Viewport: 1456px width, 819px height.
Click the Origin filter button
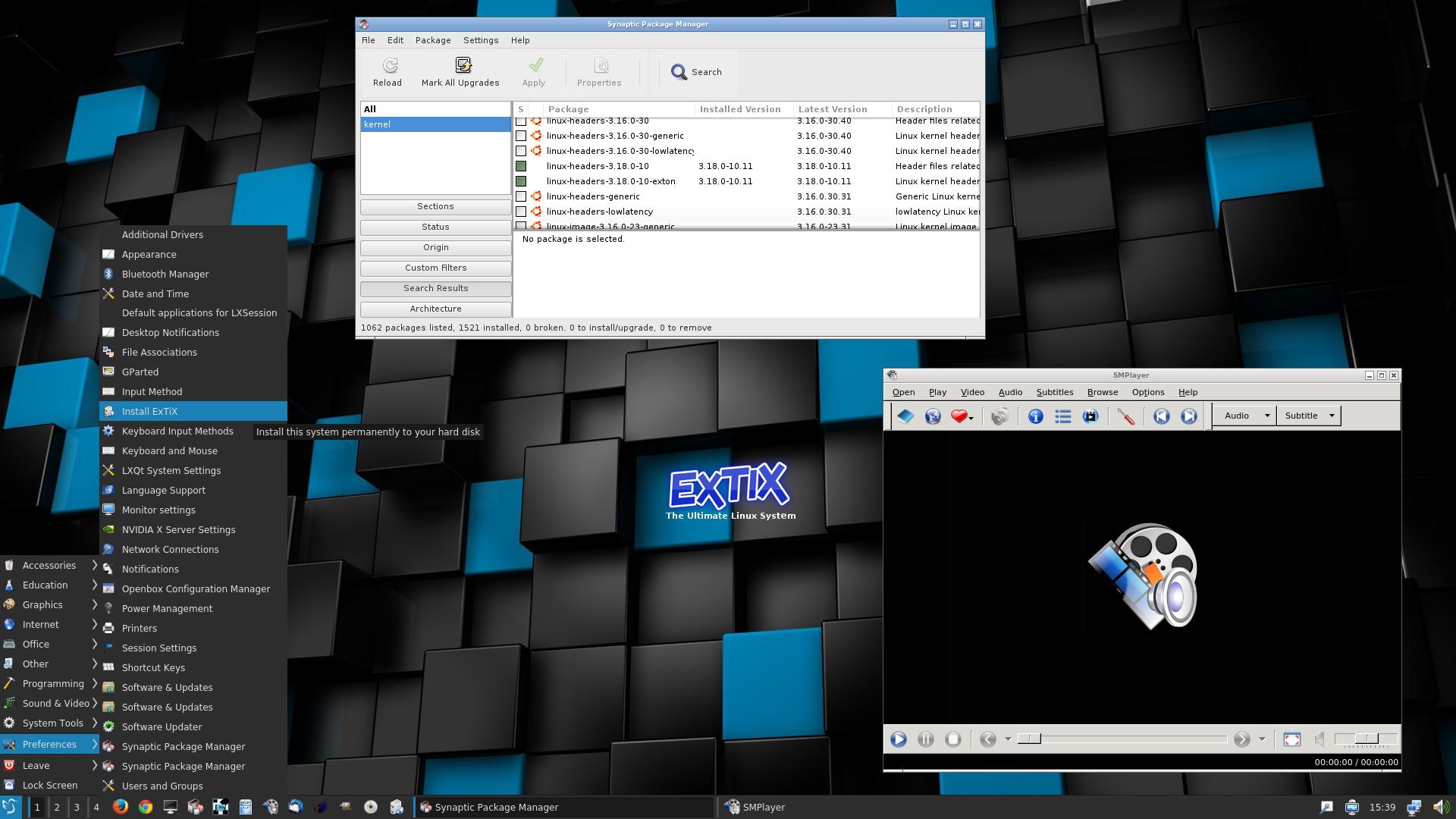tap(435, 247)
